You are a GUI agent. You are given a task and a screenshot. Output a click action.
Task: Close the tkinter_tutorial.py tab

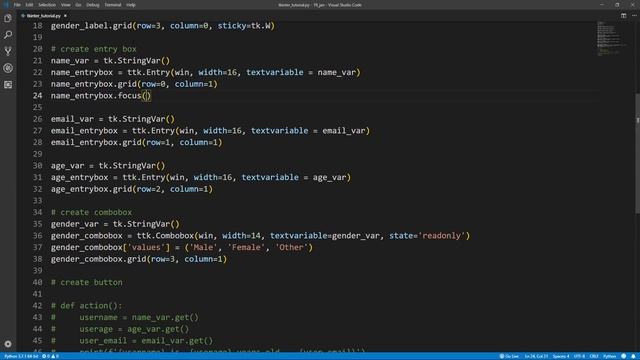pos(65,16)
